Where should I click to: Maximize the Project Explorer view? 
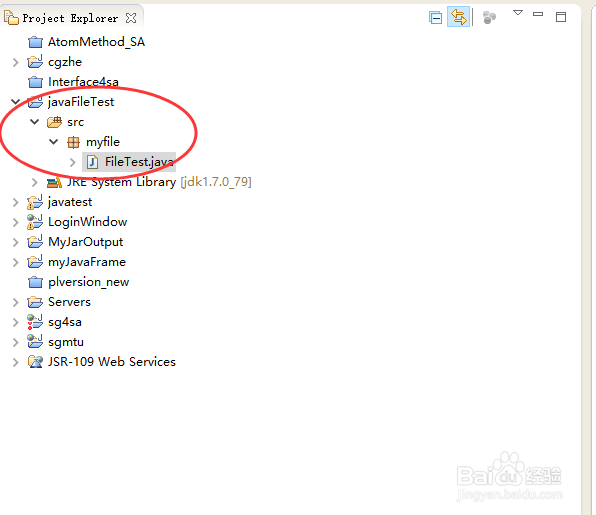pyautogui.click(x=561, y=17)
